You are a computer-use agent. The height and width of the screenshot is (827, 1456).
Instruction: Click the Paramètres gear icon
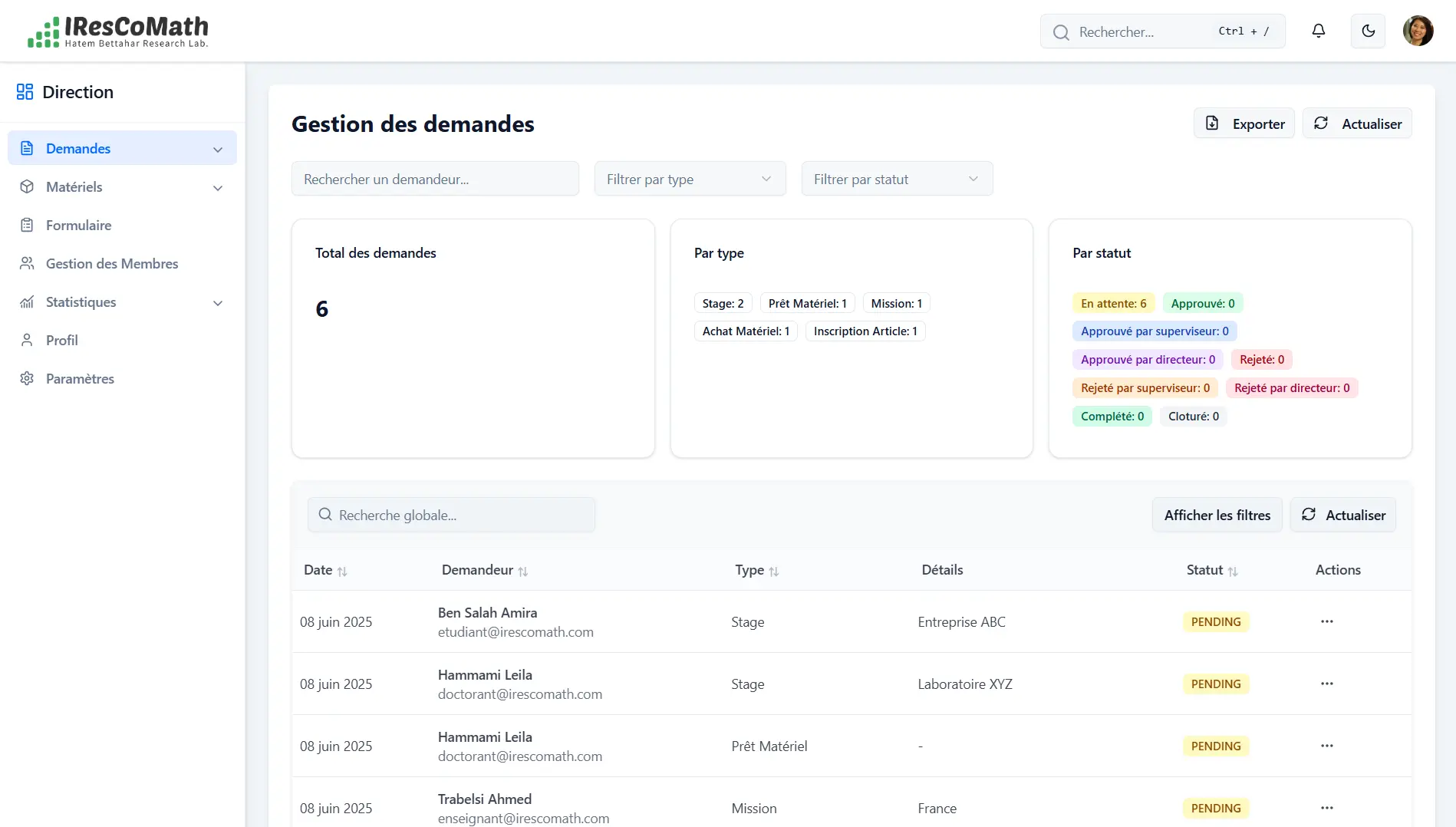(x=27, y=378)
